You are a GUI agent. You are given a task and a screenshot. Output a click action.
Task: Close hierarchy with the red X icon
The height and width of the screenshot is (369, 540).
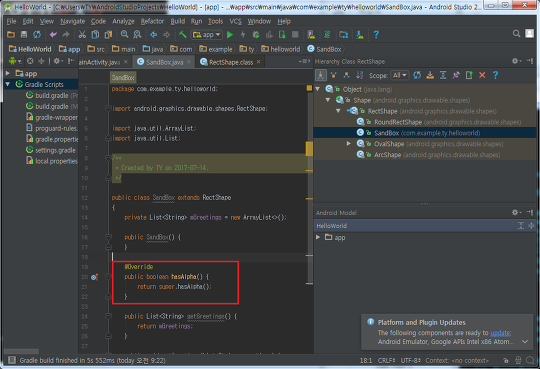[x=482, y=75]
